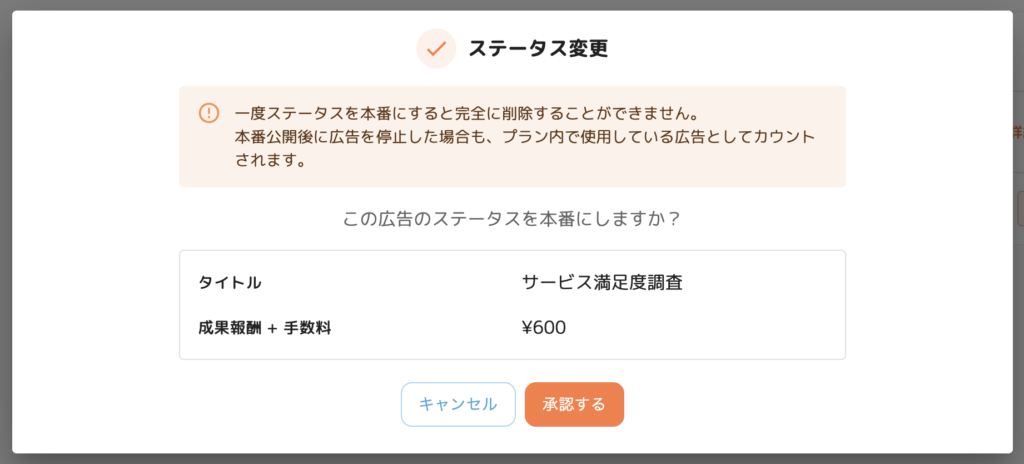
Task: Click the 成果報酬 + 手数料 label
Action: (264, 328)
